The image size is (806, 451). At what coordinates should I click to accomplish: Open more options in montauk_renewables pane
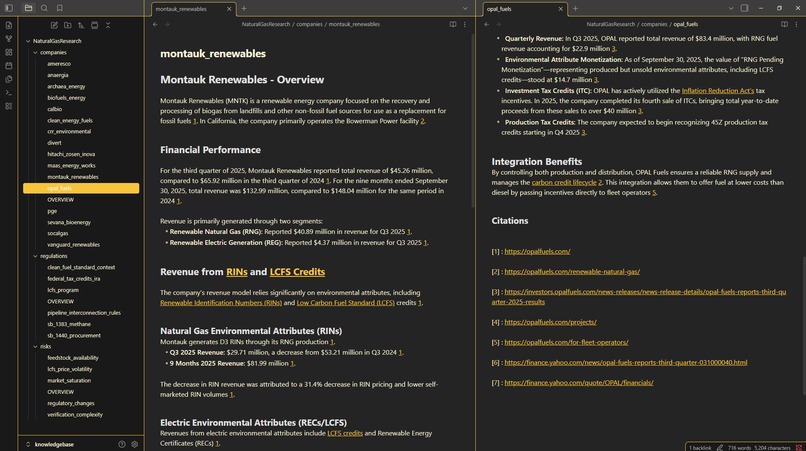[x=465, y=24]
